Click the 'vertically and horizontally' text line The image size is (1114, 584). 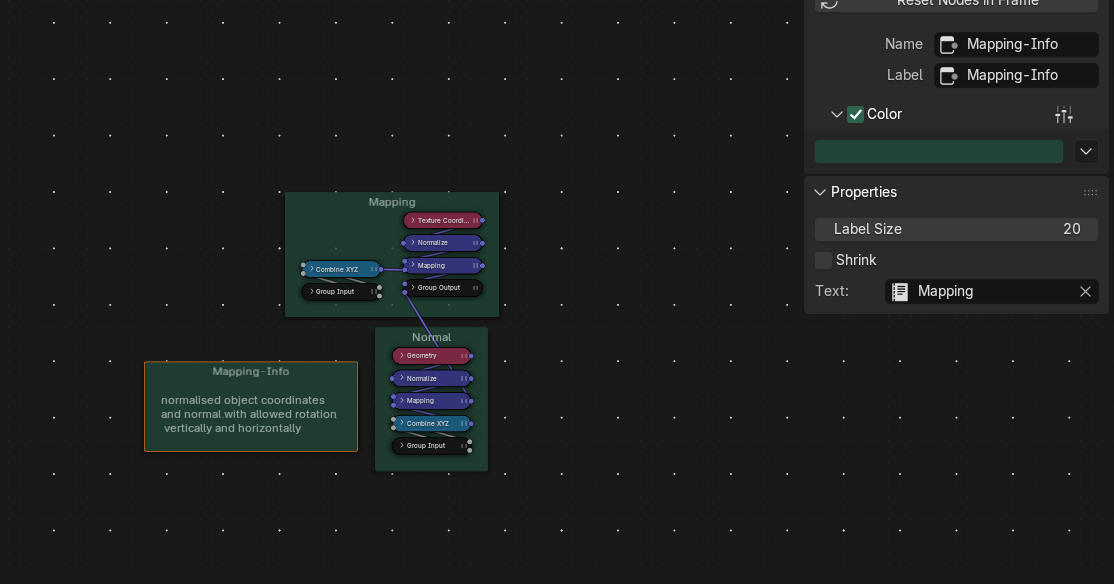pyautogui.click(x=232, y=428)
